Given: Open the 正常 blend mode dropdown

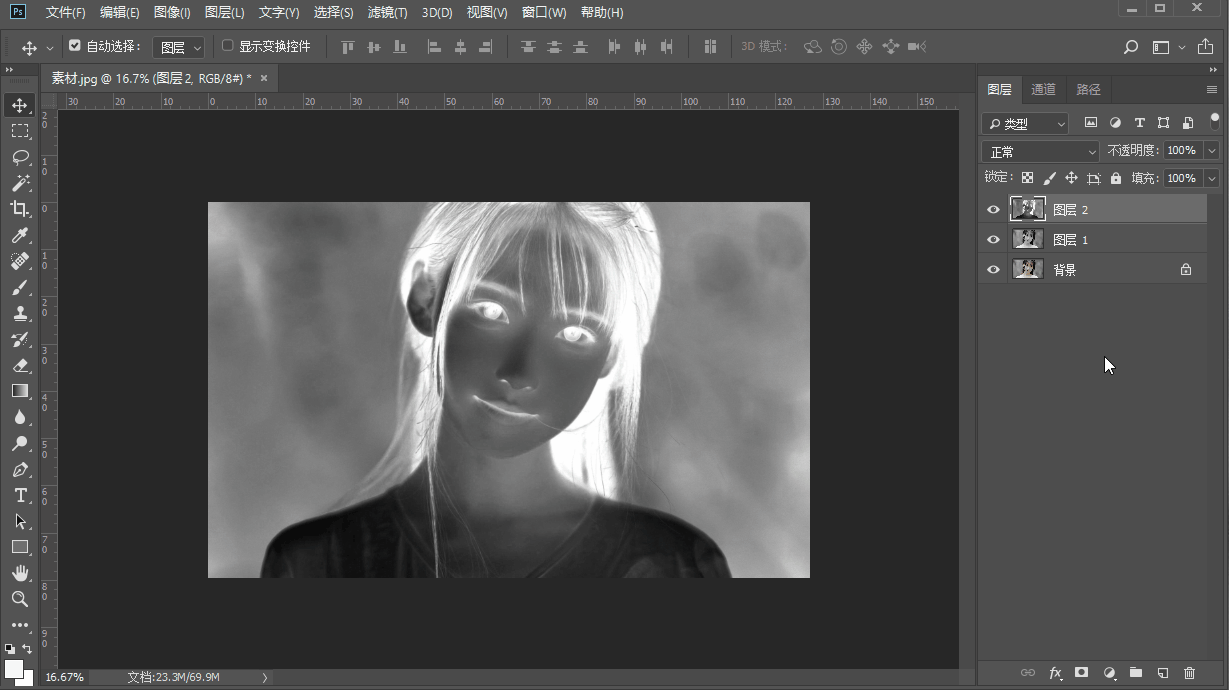Looking at the screenshot, I should coord(1040,151).
